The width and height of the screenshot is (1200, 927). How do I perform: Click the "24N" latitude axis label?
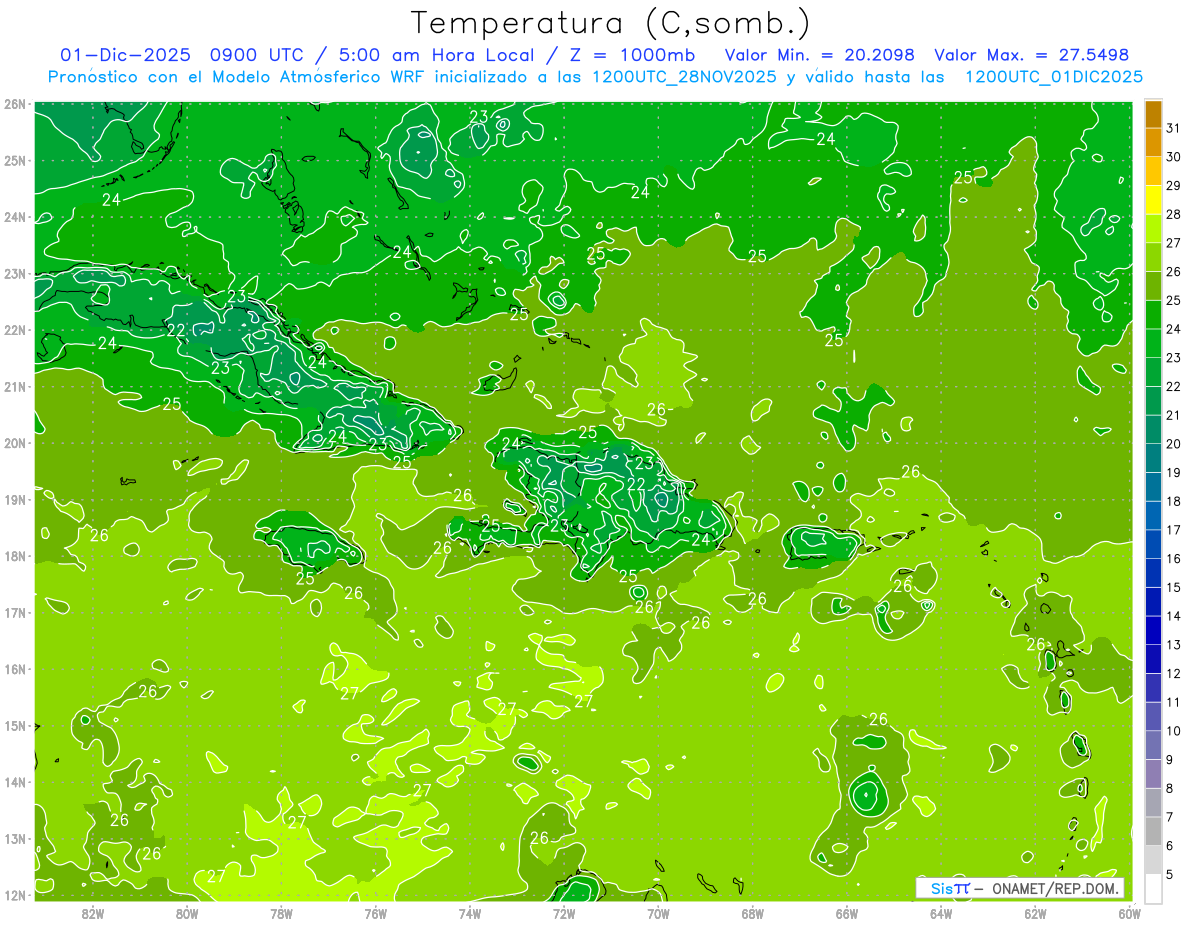pos(14,217)
